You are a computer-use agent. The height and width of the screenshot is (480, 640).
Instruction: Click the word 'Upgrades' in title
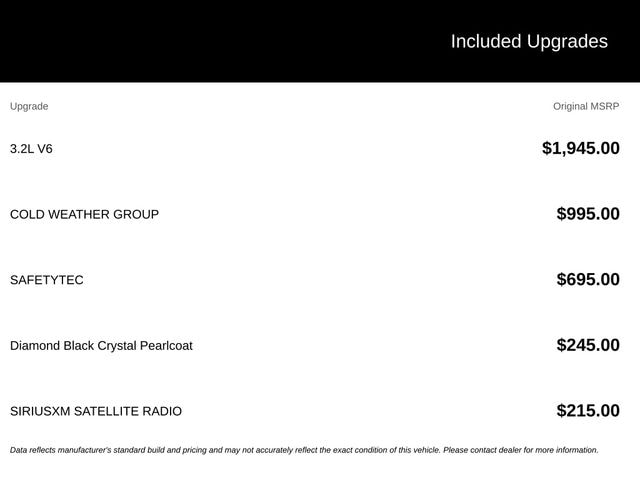pyautogui.click(x=567, y=42)
